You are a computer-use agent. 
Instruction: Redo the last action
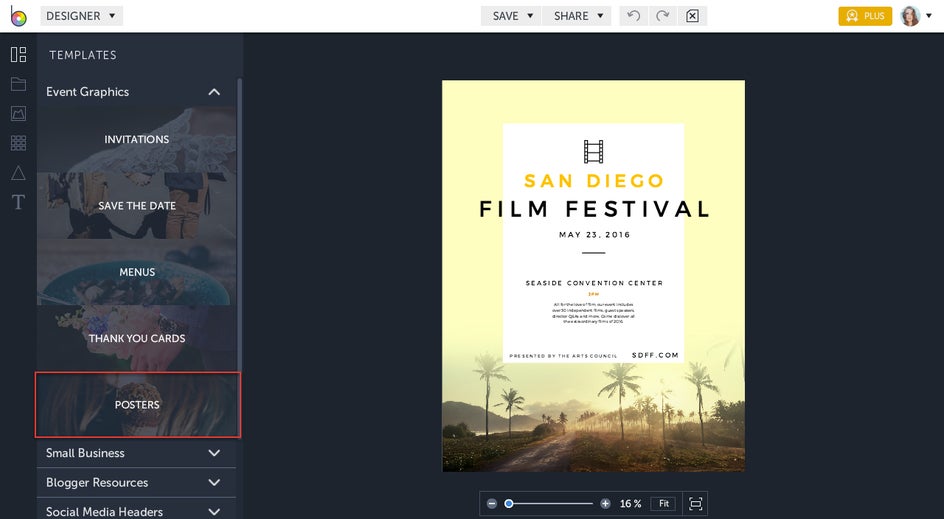click(x=662, y=16)
